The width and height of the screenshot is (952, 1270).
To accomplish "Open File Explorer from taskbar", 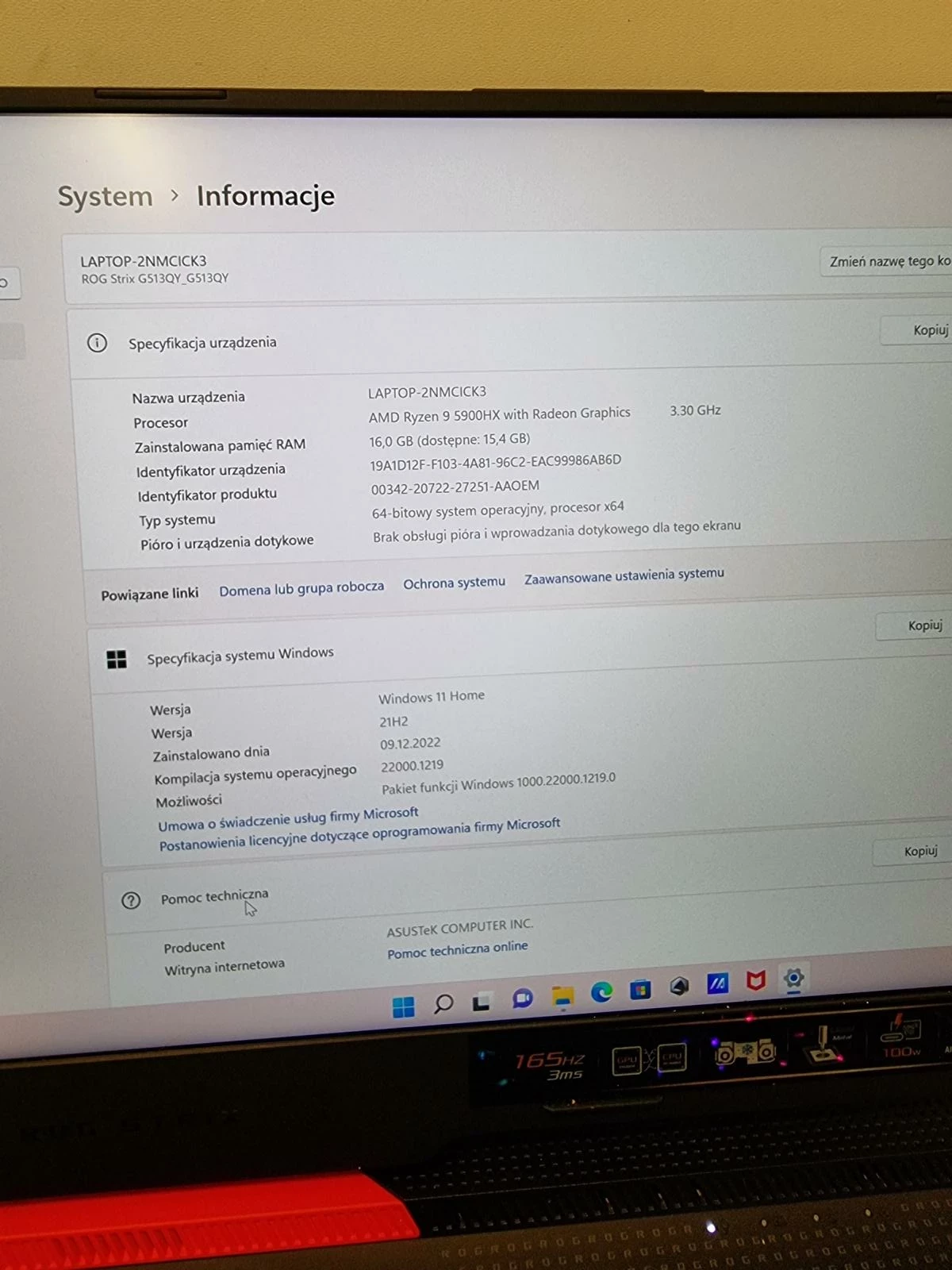I will coord(562,997).
